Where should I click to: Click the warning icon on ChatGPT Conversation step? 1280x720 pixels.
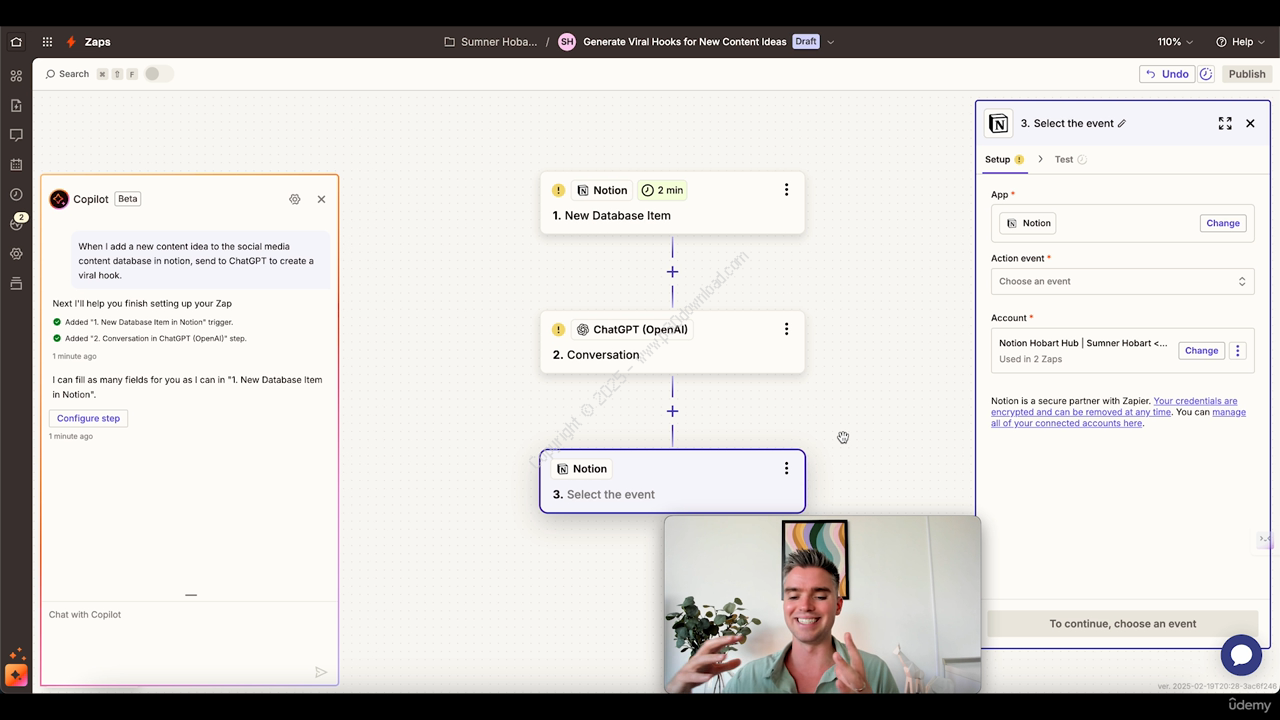558,329
